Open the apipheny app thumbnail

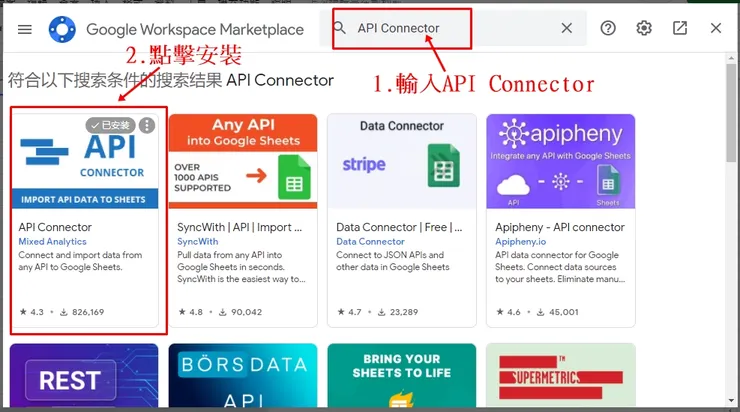(x=561, y=161)
